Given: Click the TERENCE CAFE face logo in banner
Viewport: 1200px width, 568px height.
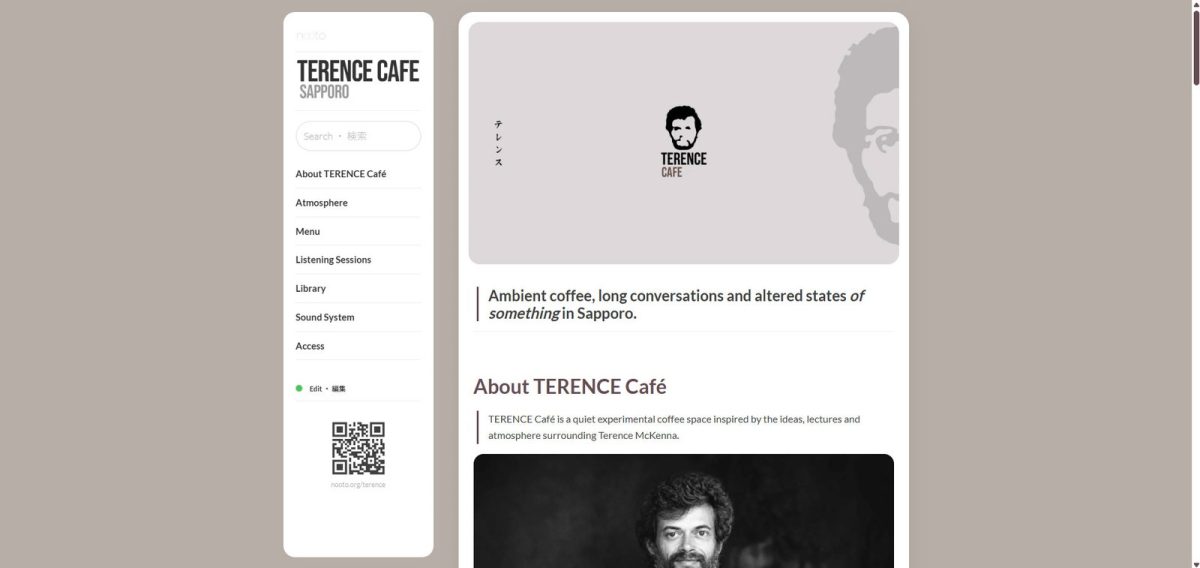Looking at the screenshot, I should coord(684,142).
